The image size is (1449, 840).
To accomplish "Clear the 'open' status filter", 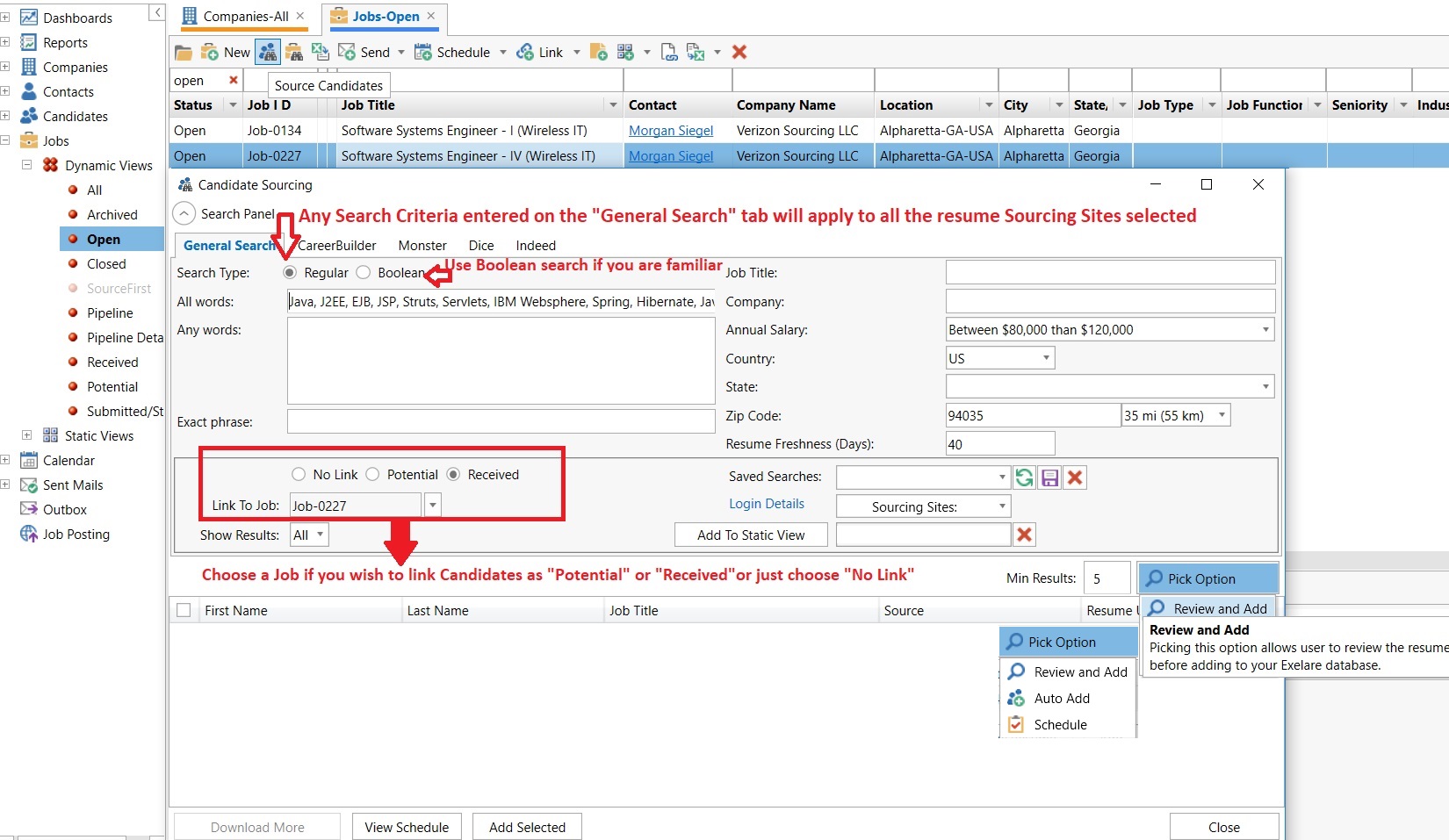I will [x=234, y=80].
